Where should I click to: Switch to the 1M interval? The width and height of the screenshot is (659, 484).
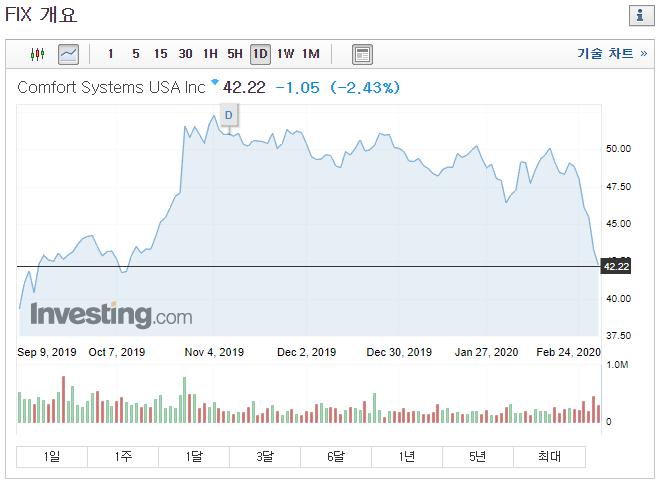tap(311, 54)
